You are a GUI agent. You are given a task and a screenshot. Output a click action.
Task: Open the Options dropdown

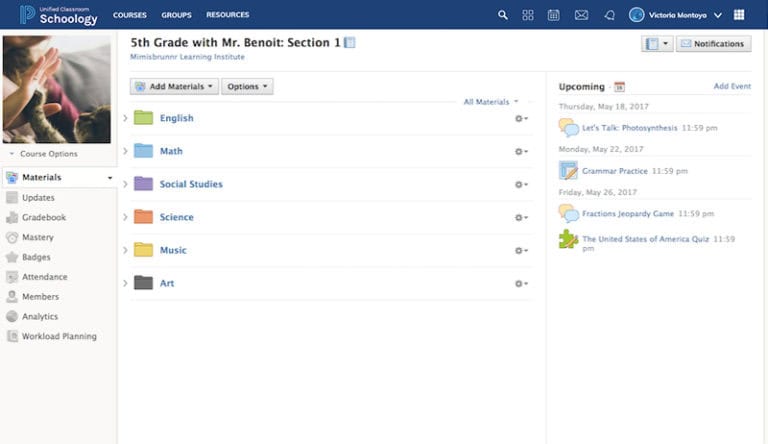click(247, 87)
